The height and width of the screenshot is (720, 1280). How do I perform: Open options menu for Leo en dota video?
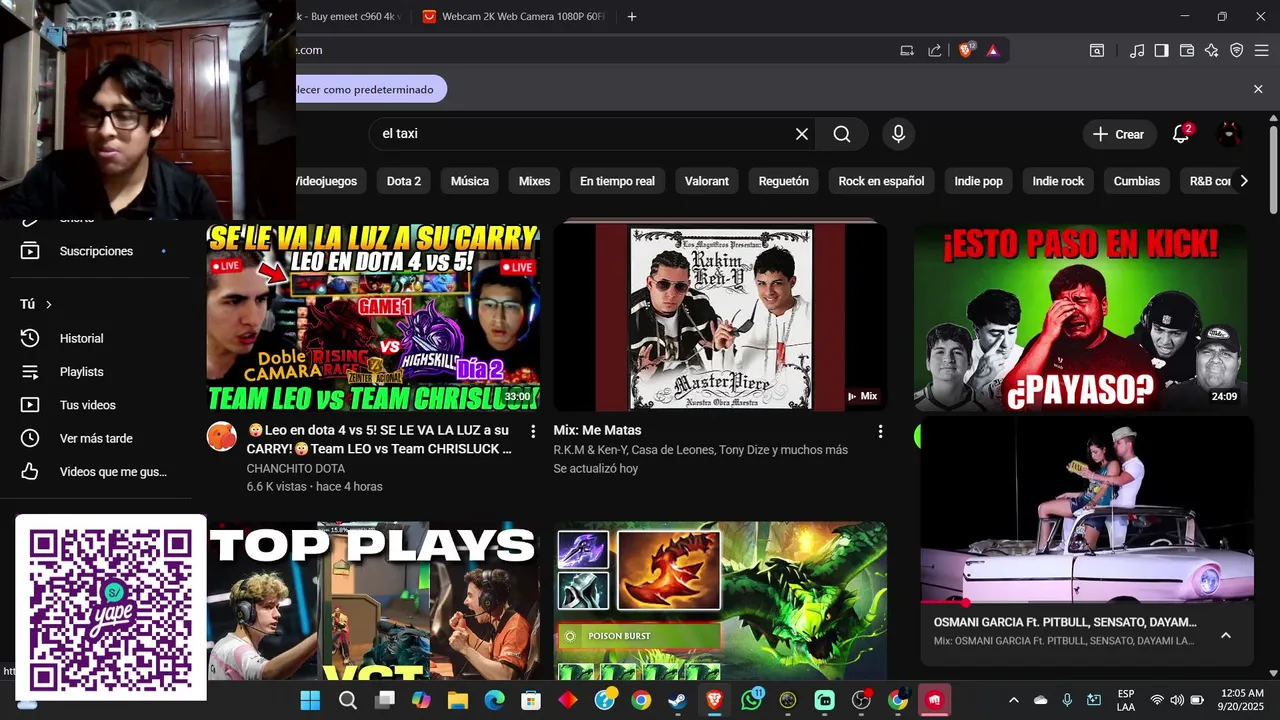533,431
